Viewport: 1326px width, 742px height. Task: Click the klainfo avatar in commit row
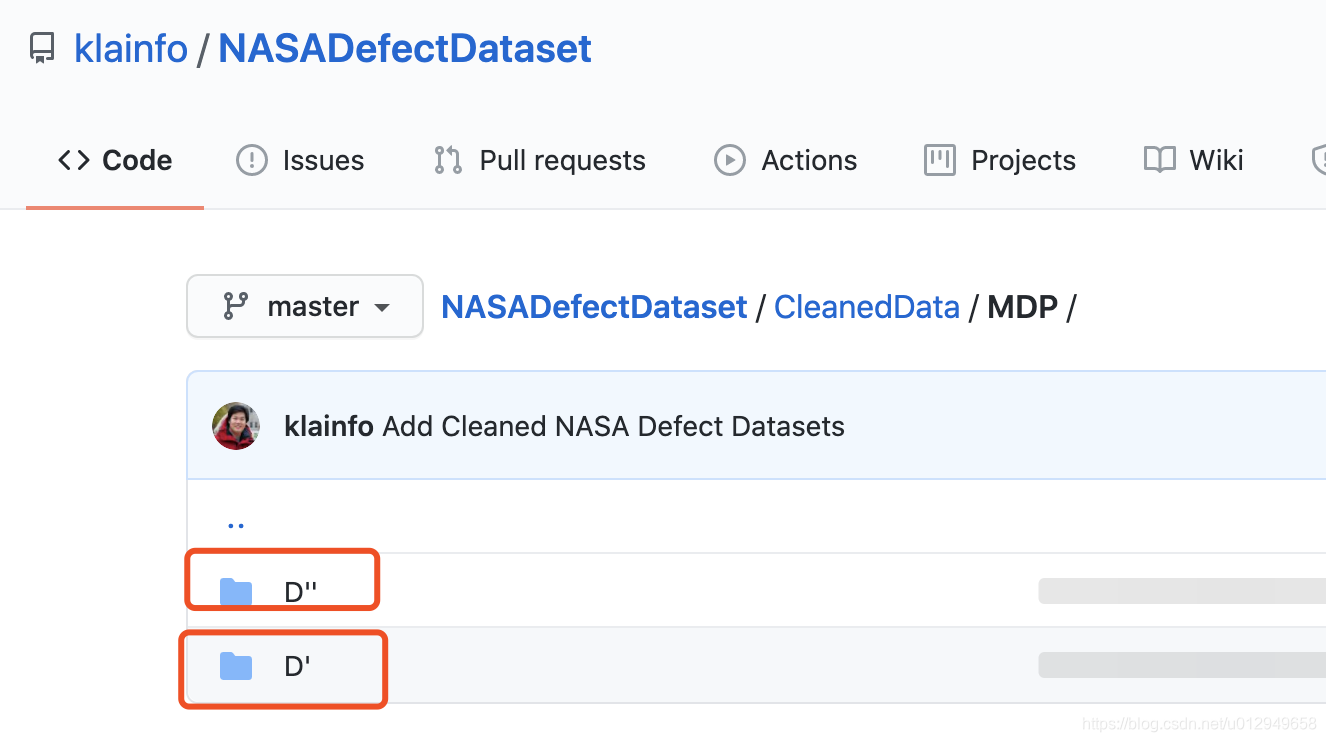tap(236, 426)
